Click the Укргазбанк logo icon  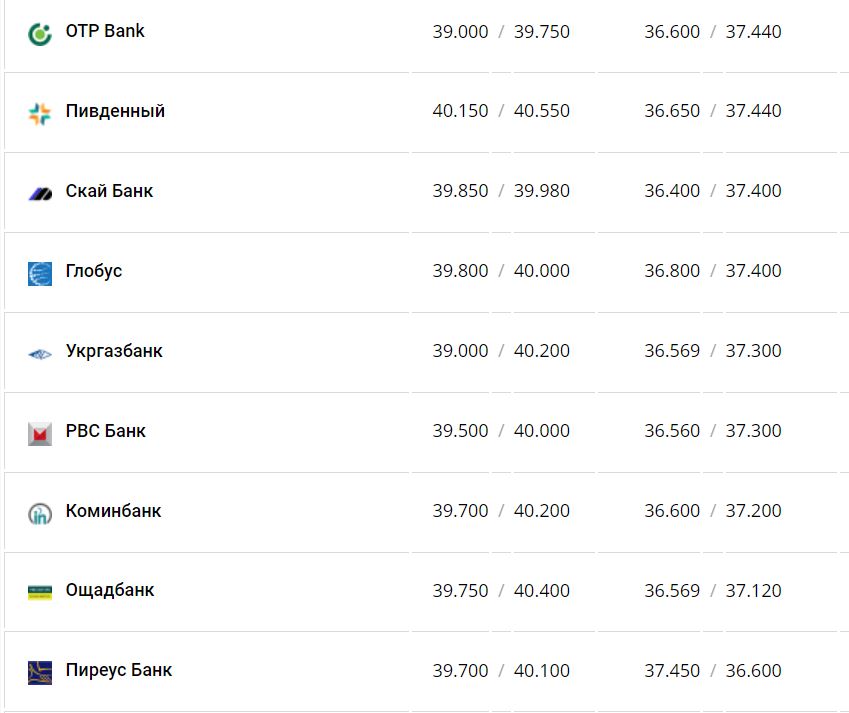40,353
